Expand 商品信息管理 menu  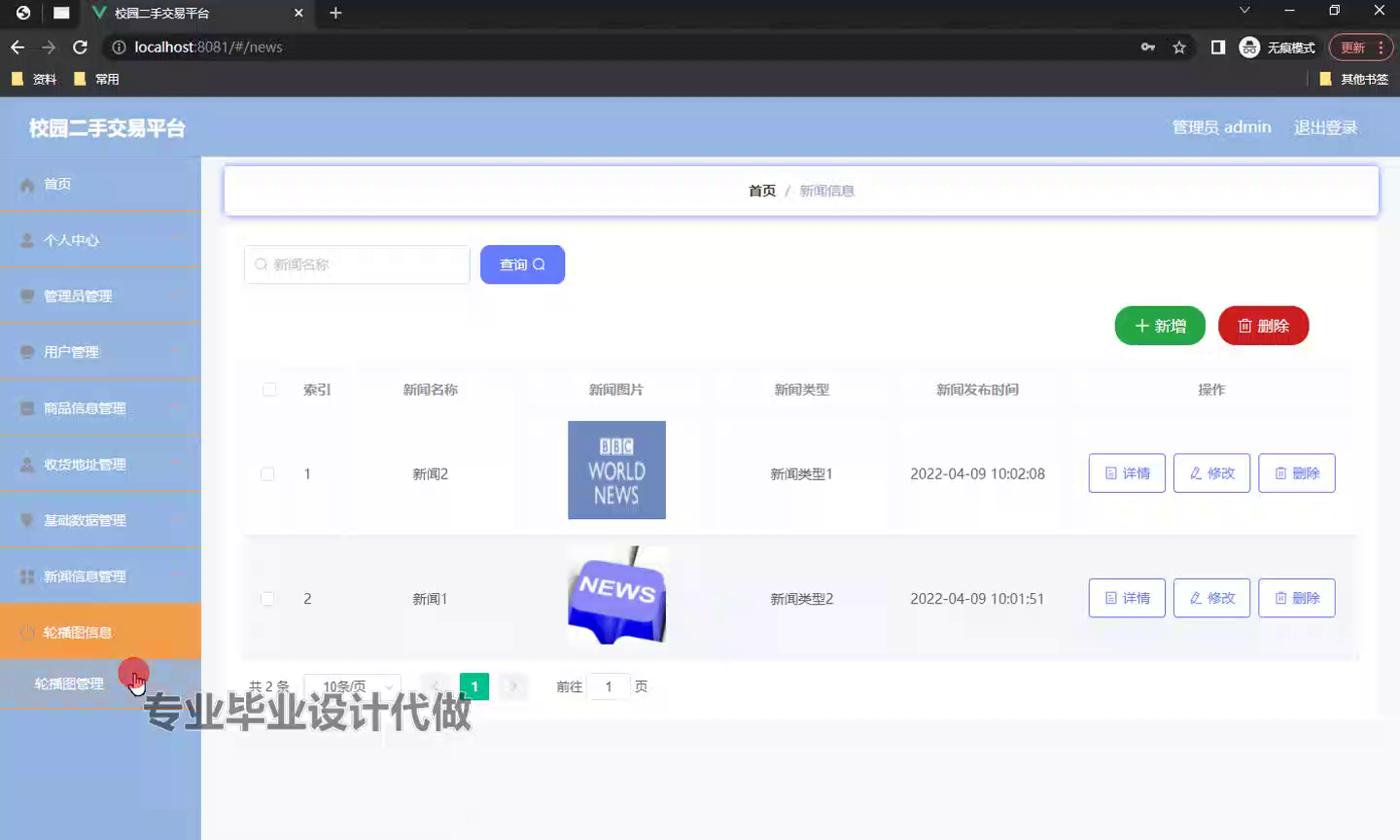[x=100, y=408]
